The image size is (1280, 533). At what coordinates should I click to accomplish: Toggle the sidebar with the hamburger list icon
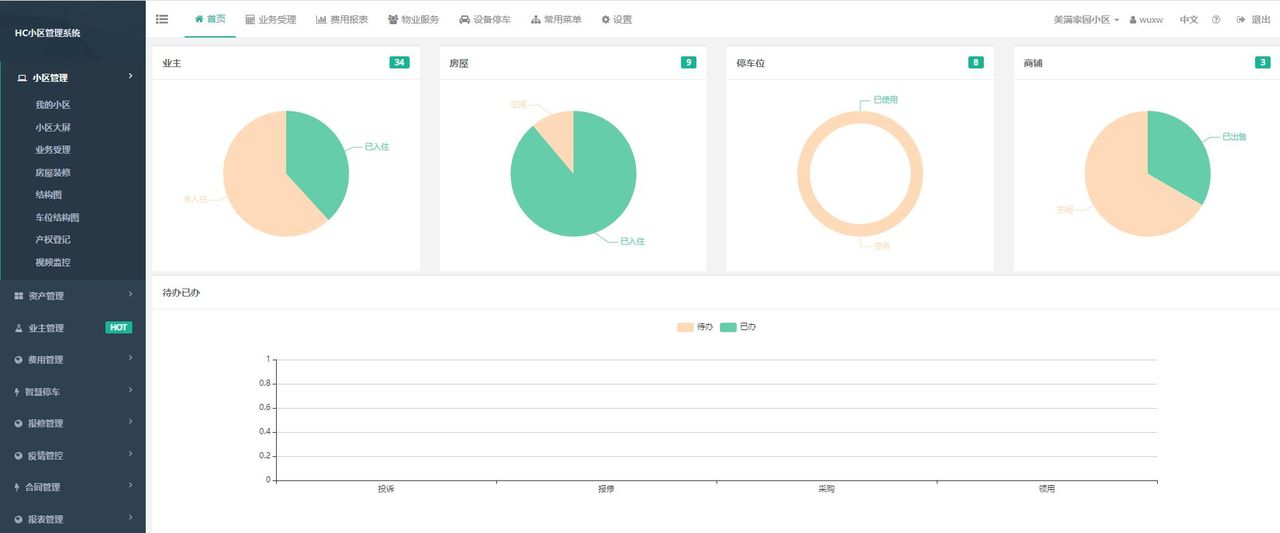(x=162, y=19)
